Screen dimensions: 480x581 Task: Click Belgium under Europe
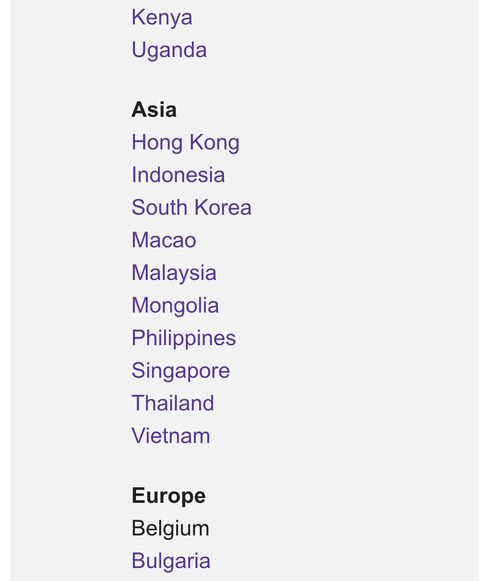[x=171, y=528]
